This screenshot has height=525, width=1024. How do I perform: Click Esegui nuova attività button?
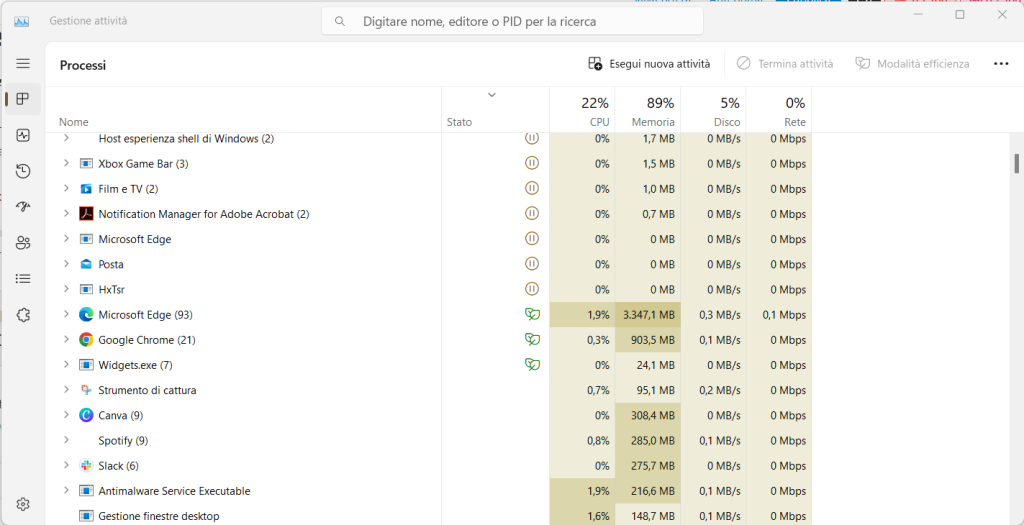pos(648,64)
